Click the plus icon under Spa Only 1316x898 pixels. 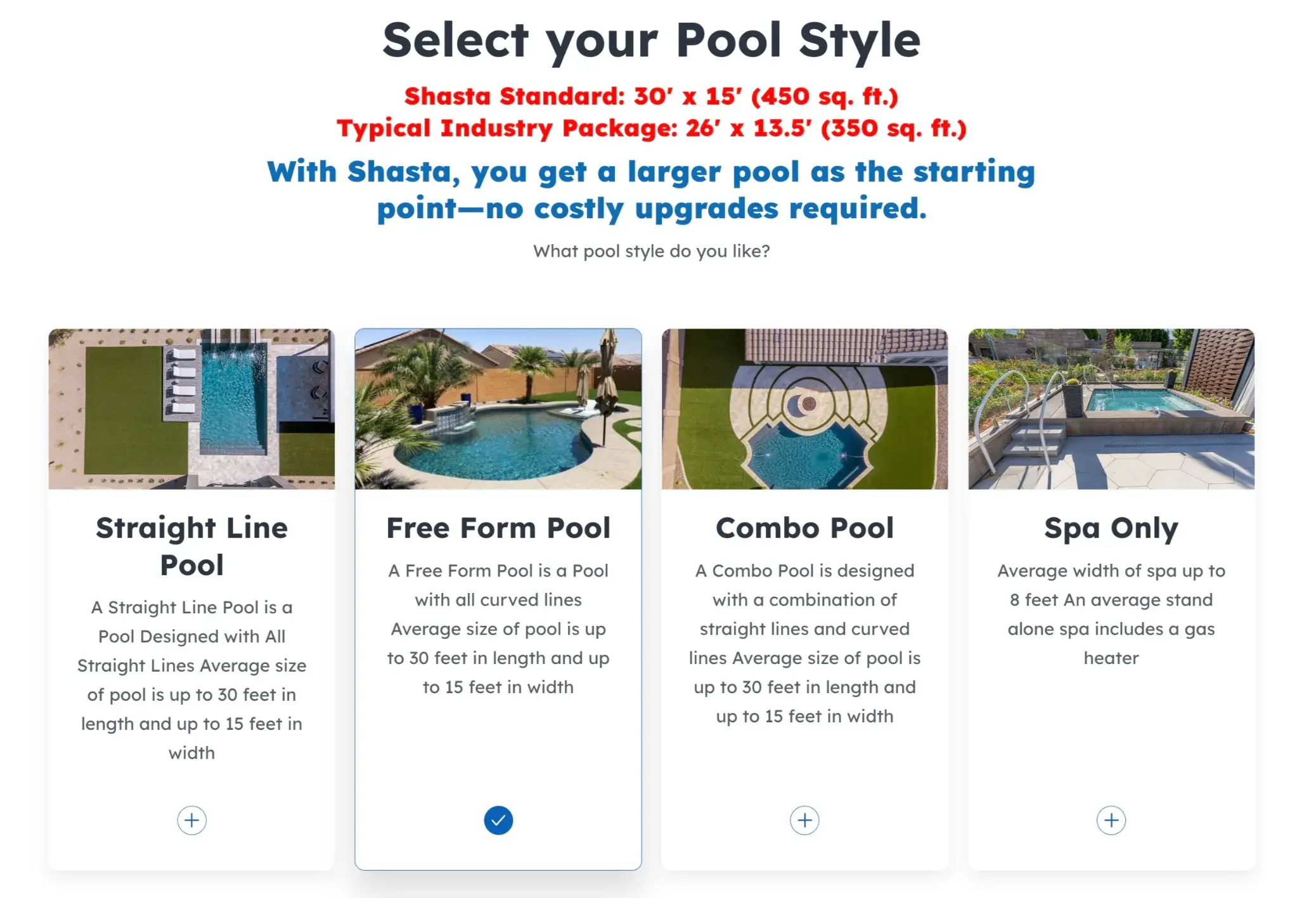[x=1111, y=819]
